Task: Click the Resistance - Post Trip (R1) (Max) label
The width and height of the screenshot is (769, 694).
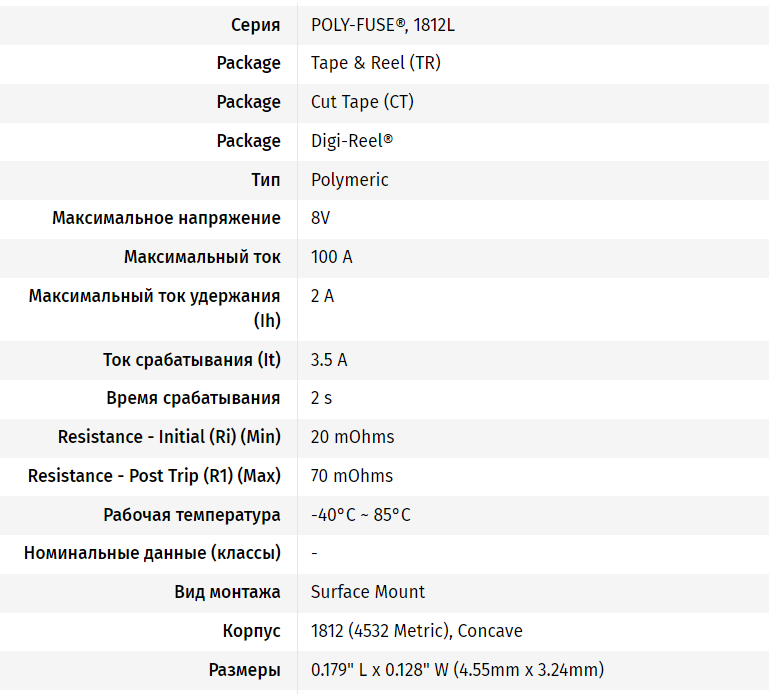Action: coord(154,476)
